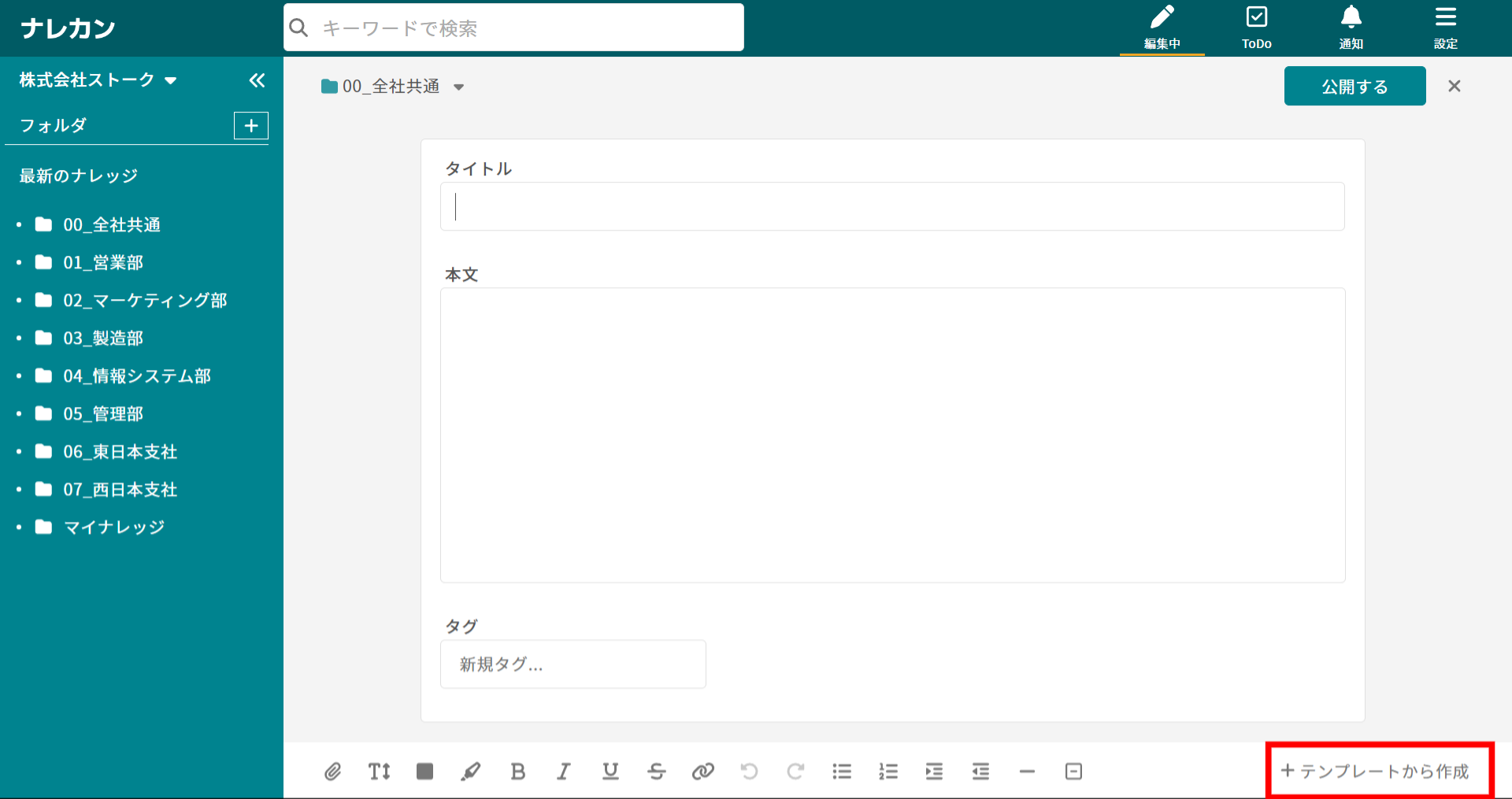Toggle italic formatting
The height and width of the screenshot is (799, 1512).
tap(564, 771)
